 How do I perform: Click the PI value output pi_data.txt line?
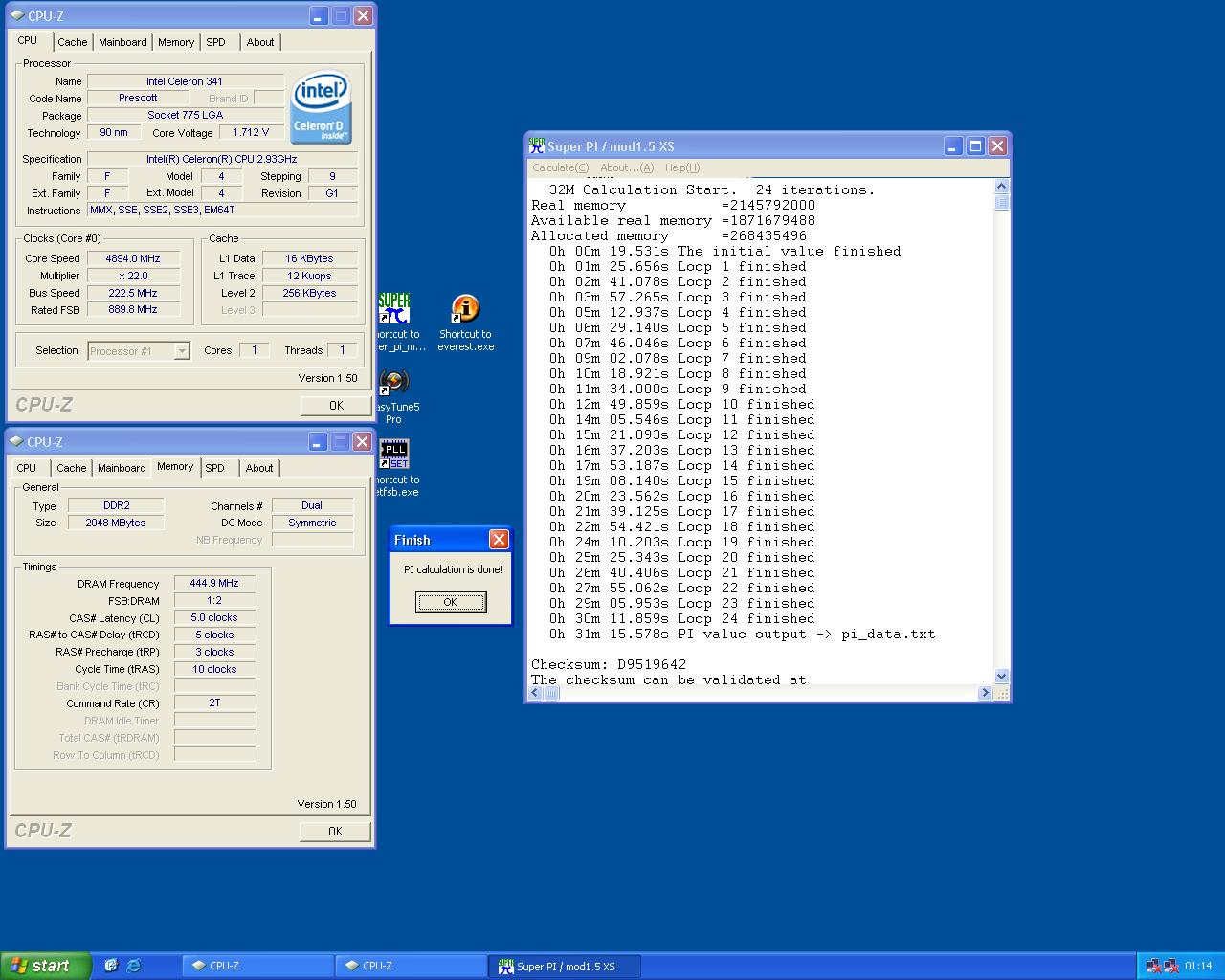(x=743, y=634)
